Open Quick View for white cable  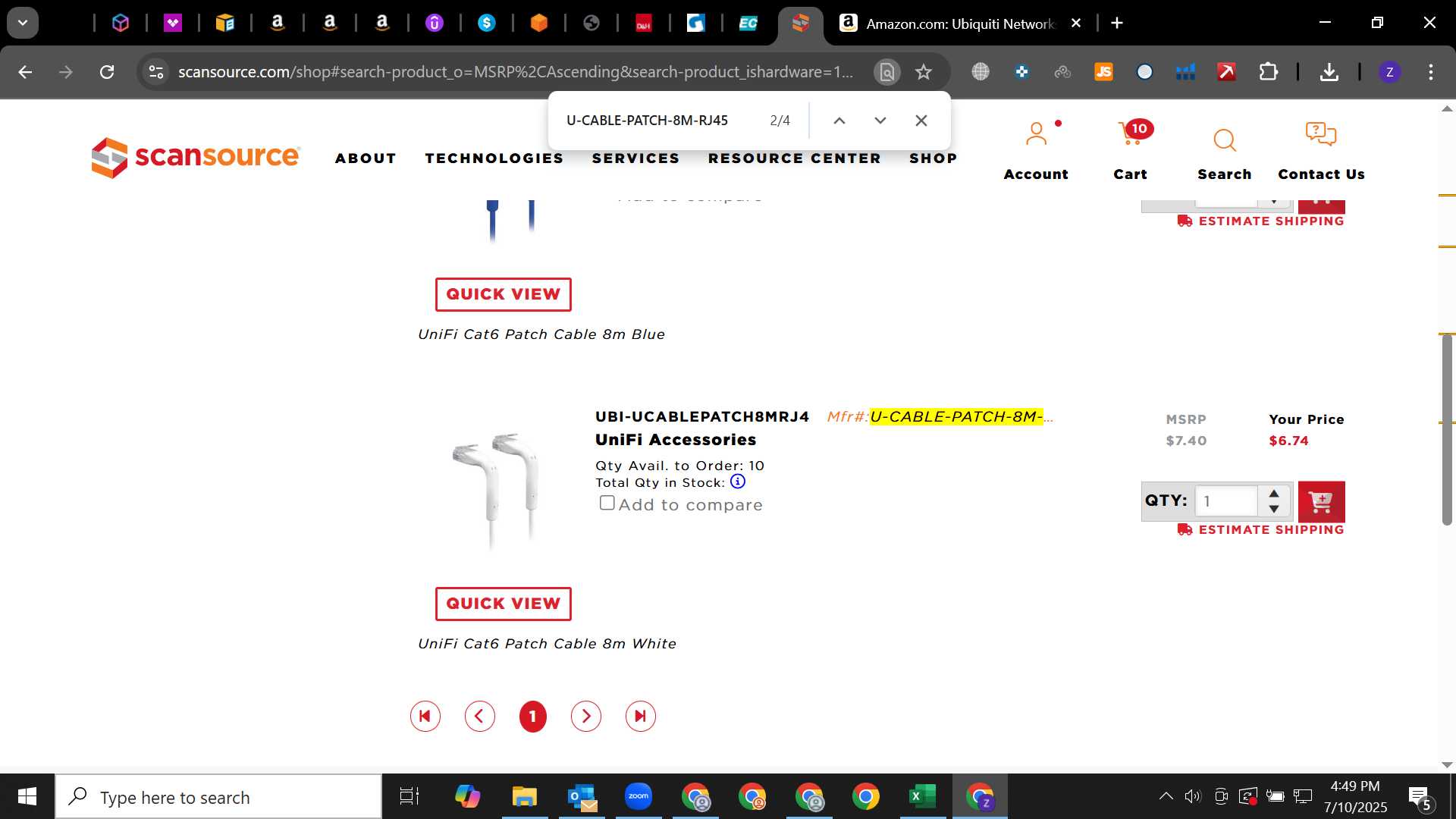(503, 604)
